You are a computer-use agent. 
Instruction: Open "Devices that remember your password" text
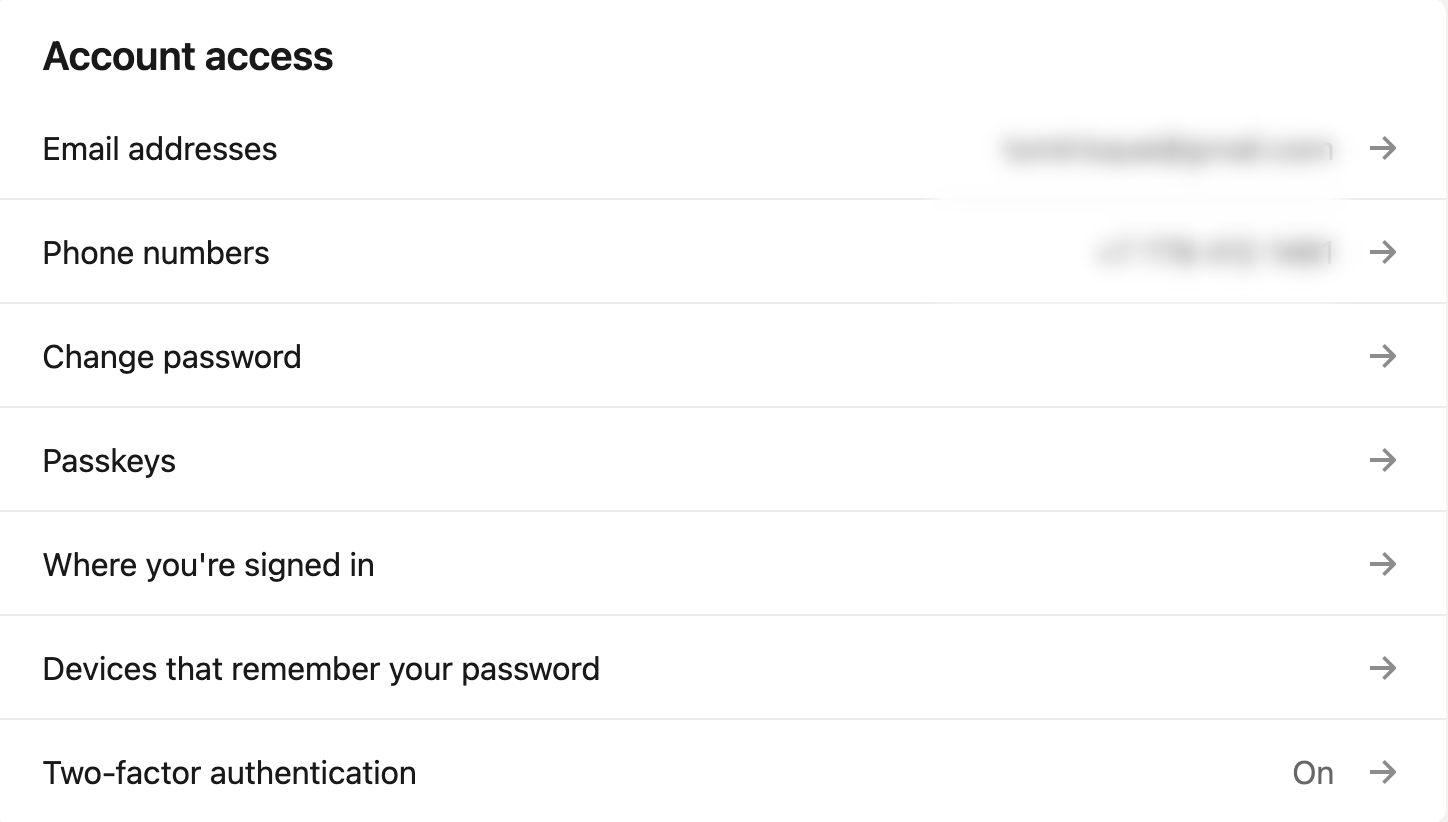[321, 669]
